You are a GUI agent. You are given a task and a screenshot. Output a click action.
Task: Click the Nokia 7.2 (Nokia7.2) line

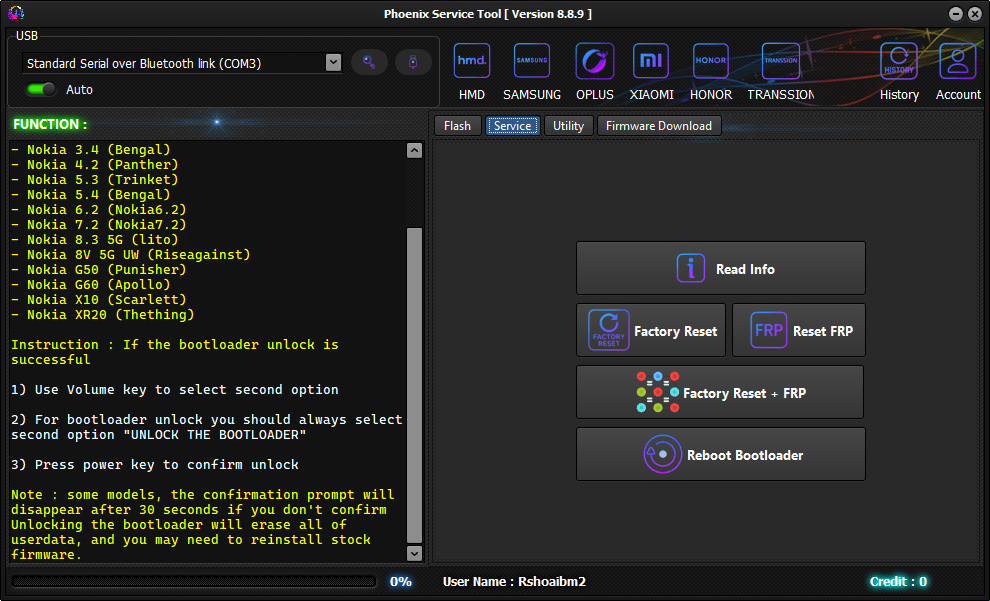tap(98, 225)
